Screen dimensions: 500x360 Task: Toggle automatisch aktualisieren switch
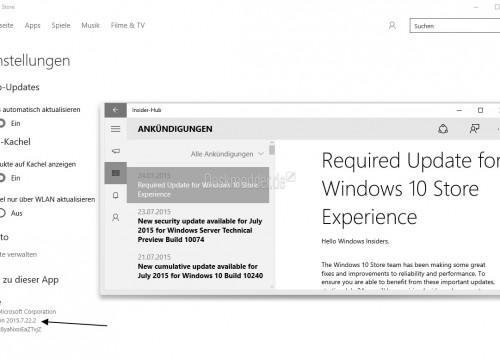[2, 123]
